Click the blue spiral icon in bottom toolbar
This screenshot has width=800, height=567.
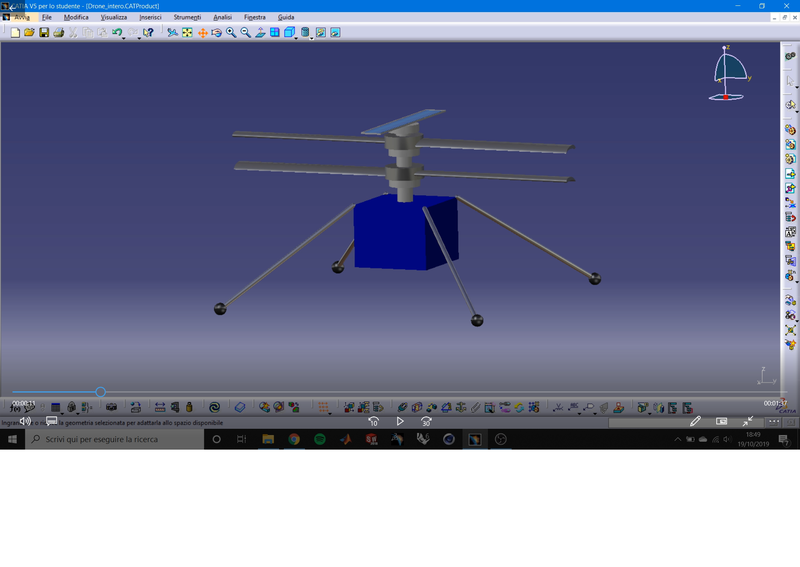click(214, 407)
